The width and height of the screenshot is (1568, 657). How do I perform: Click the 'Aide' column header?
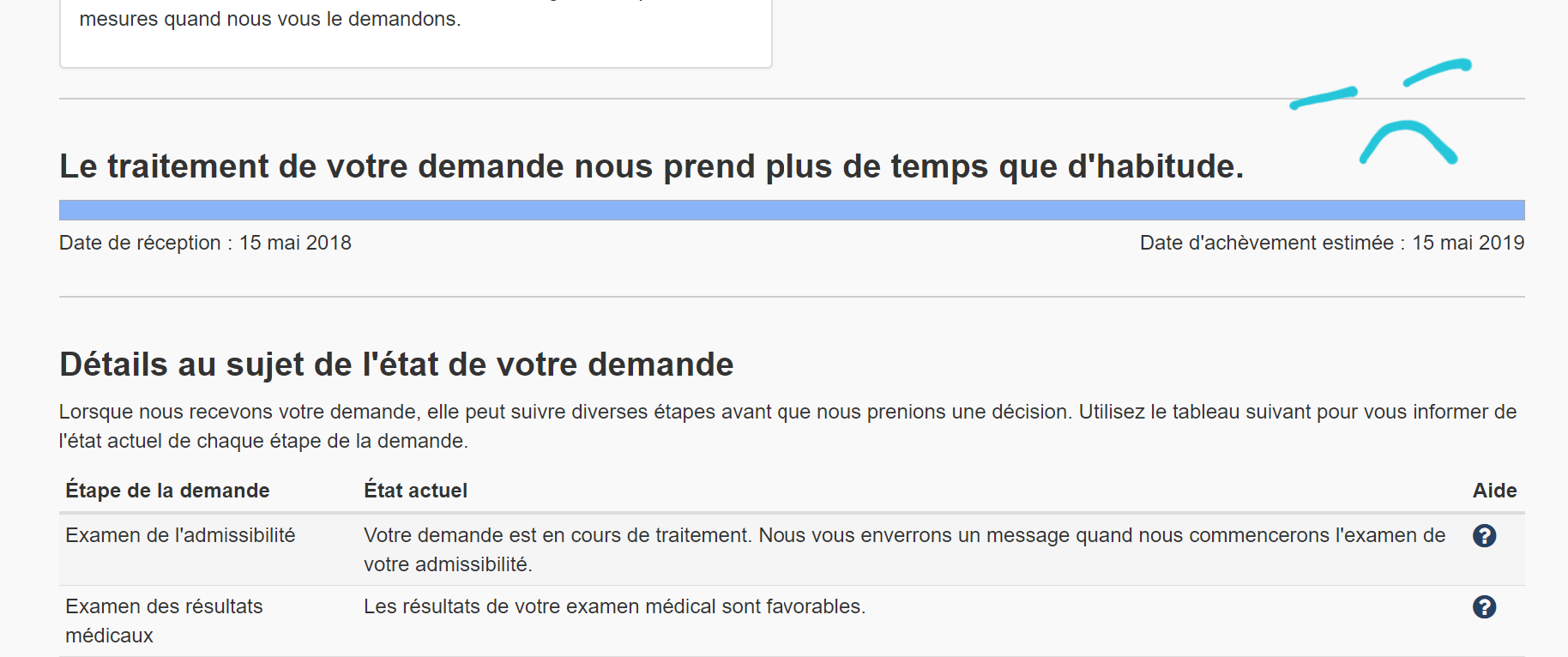click(x=1494, y=491)
